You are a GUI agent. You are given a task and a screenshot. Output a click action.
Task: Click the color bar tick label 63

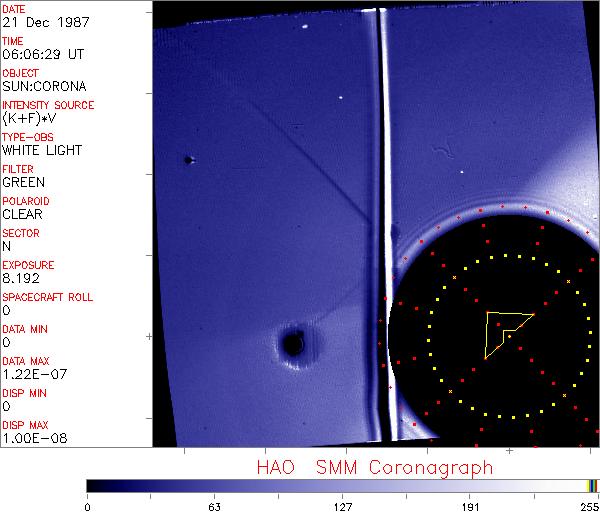214,507
